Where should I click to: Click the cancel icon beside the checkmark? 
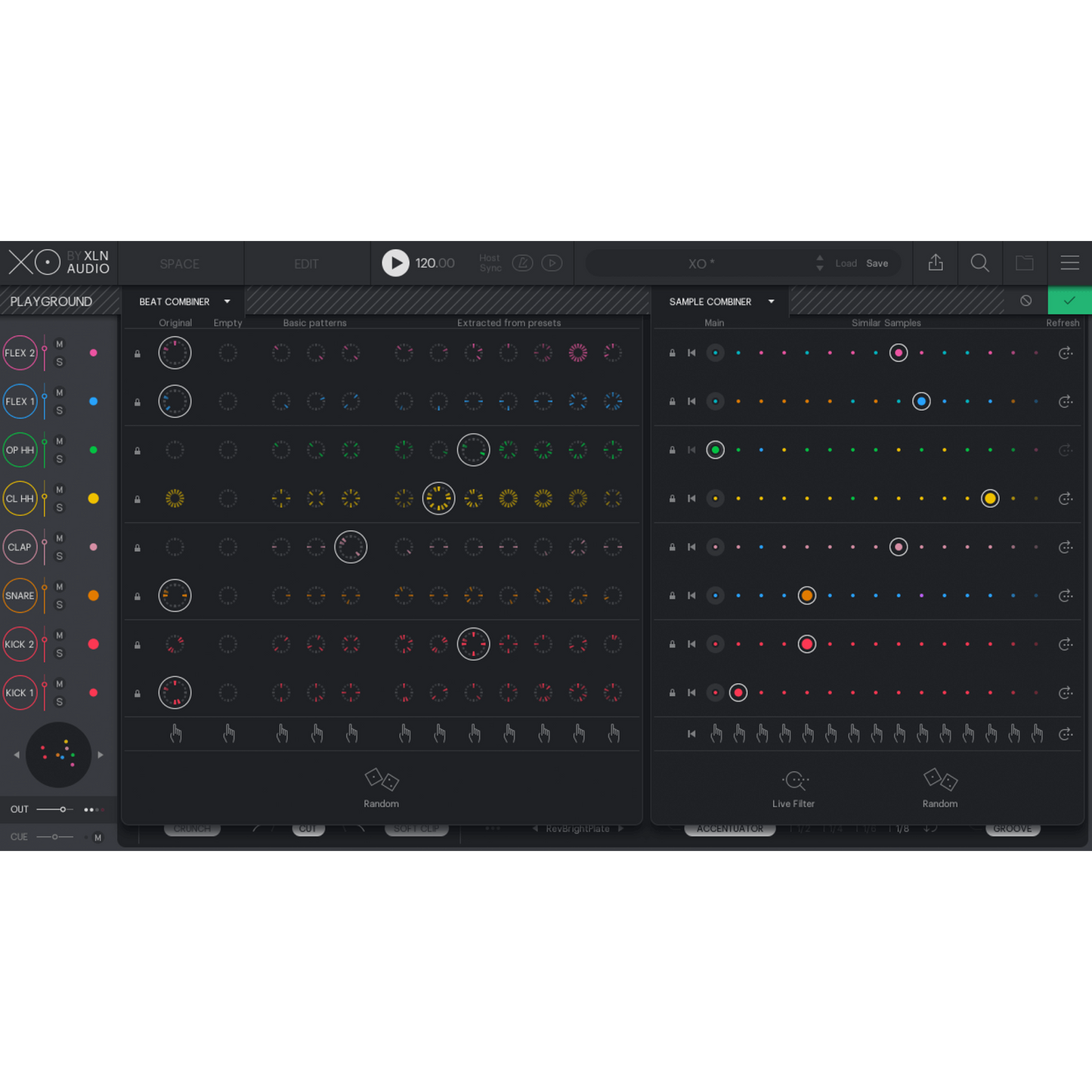[x=1025, y=301]
